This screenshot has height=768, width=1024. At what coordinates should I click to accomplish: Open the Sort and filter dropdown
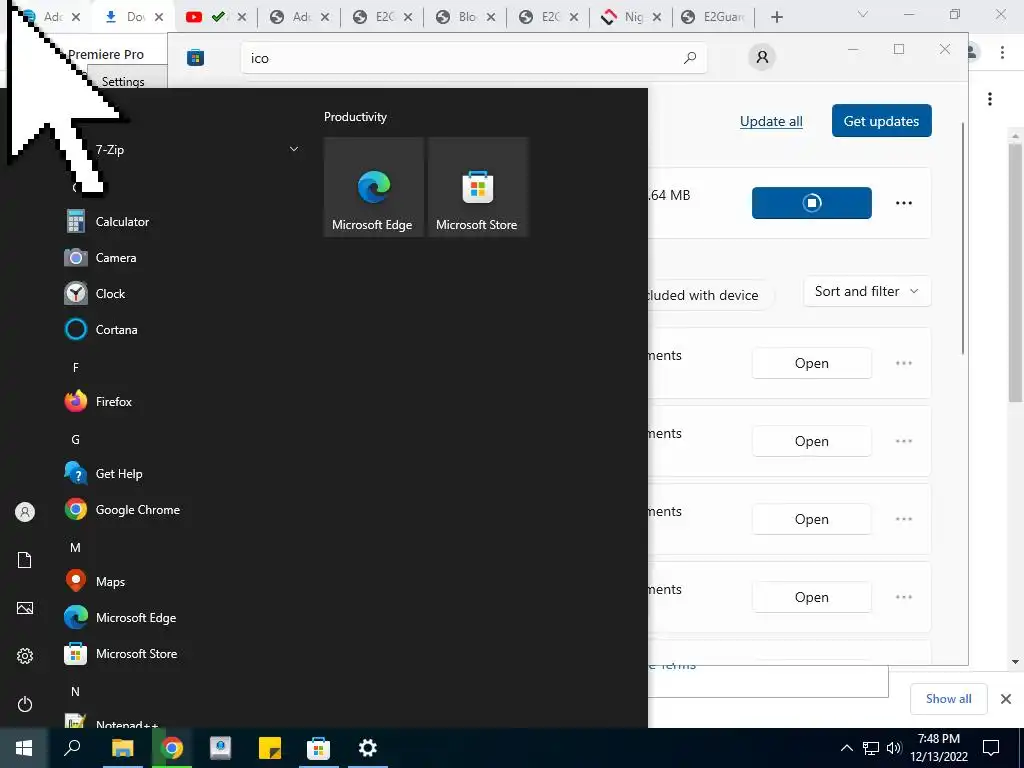coord(867,291)
